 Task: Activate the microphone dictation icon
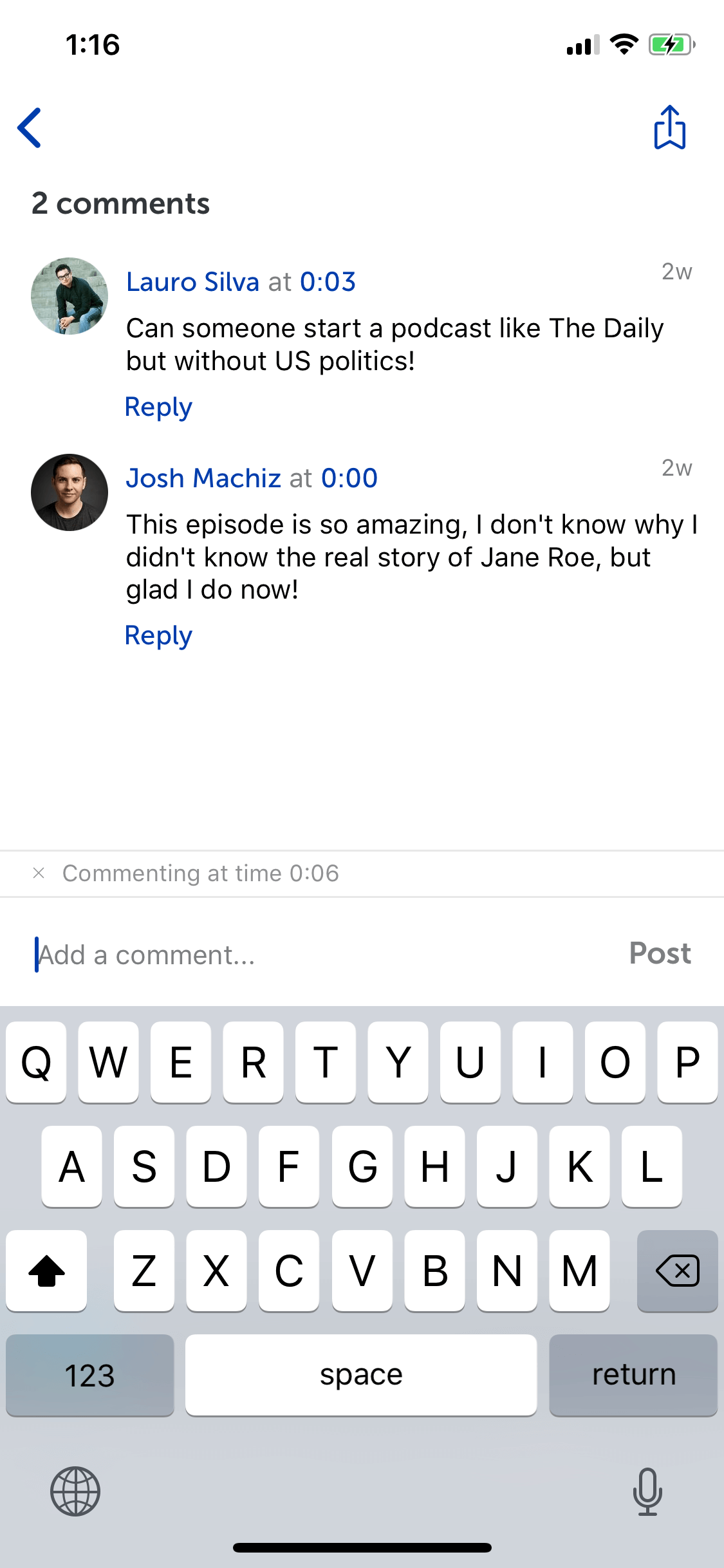tap(647, 1491)
